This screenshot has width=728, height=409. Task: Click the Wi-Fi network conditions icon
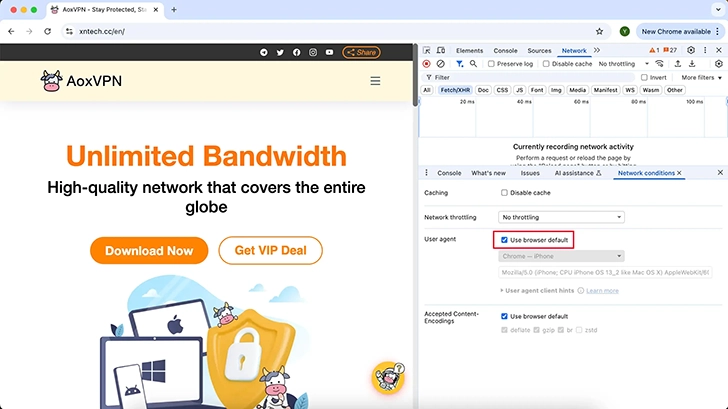tap(659, 64)
